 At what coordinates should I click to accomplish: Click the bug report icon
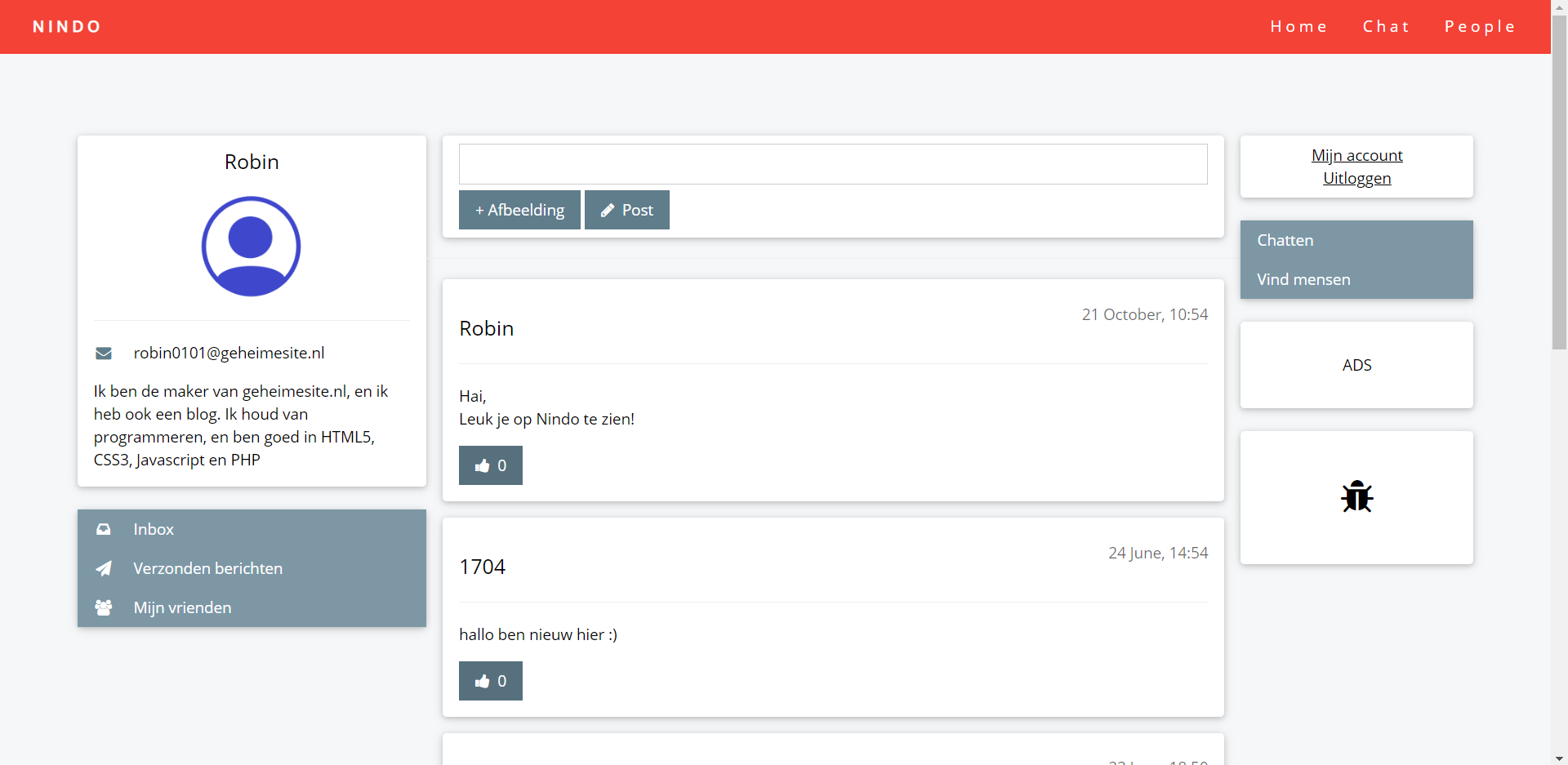(x=1357, y=496)
